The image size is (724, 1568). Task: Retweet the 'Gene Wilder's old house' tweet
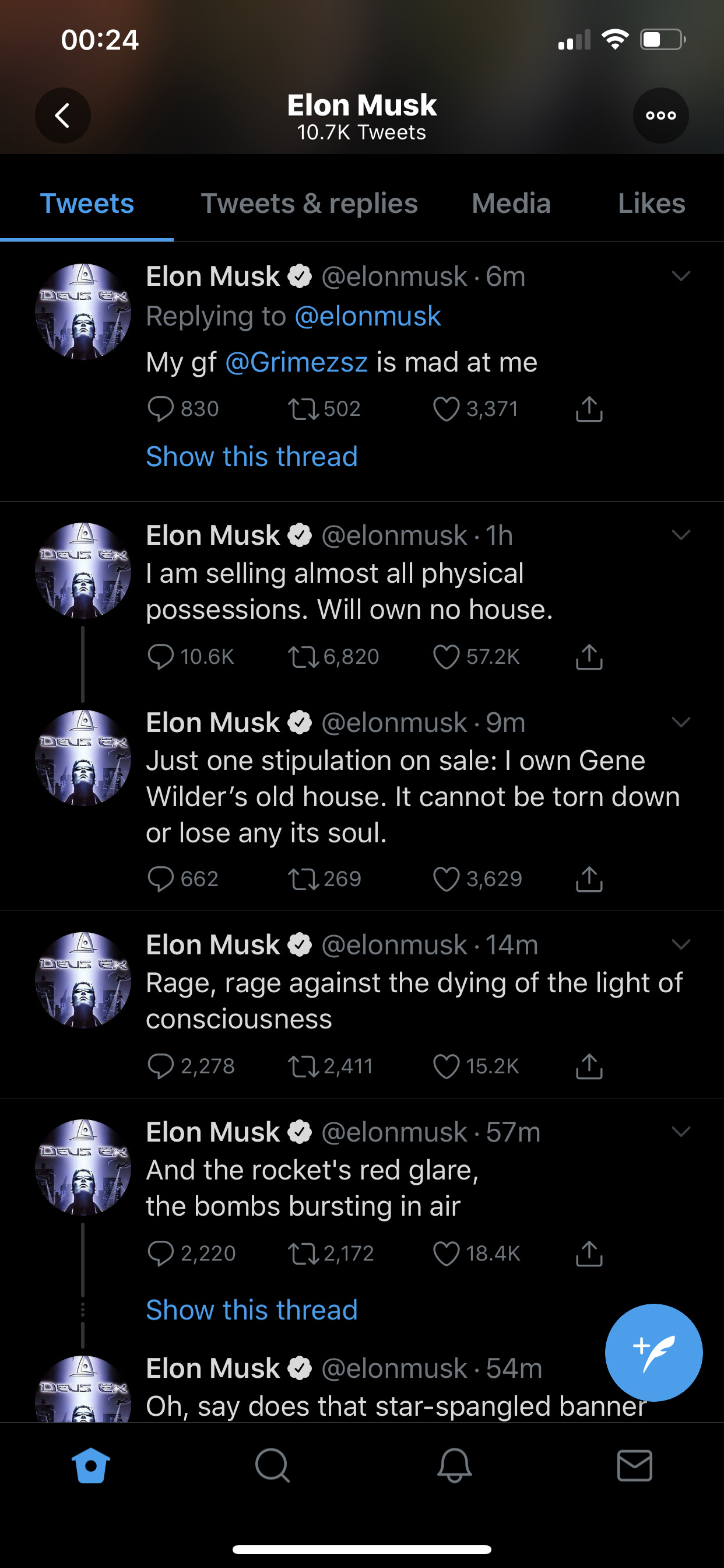click(303, 879)
